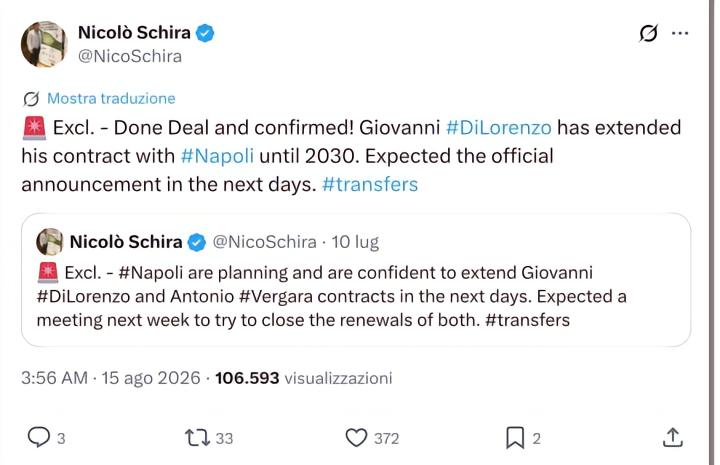Click Nicolò Schira's main profile picture
This screenshot has width=720, height=465.
pos(44,44)
